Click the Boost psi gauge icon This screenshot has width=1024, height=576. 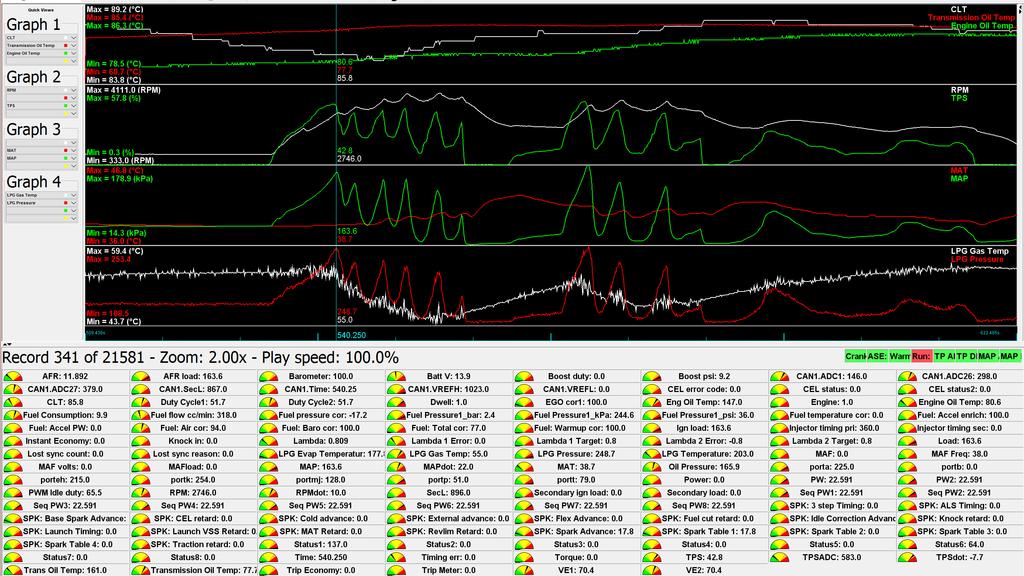[x=651, y=376]
